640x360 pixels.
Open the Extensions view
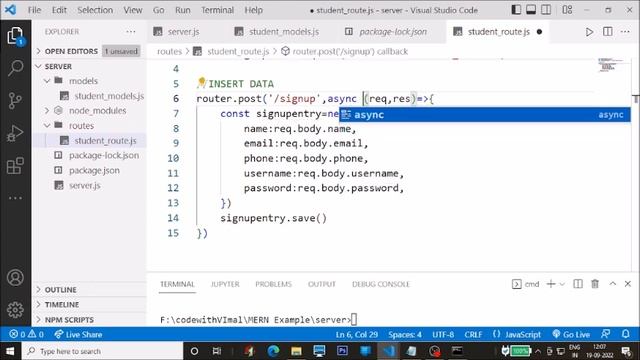[15, 166]
